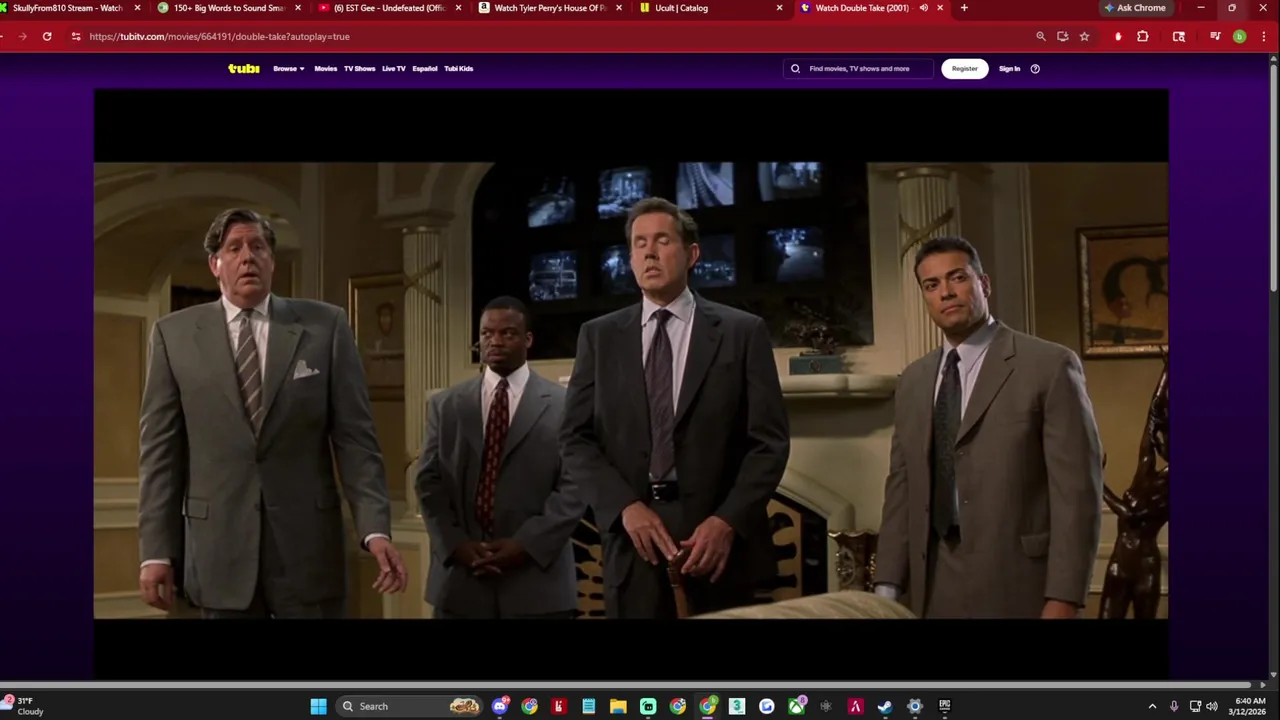This screenshot has height=720, width=1280.
Task: Open the Movies menu item on Tubi
Action: click(x=326, y=69)
